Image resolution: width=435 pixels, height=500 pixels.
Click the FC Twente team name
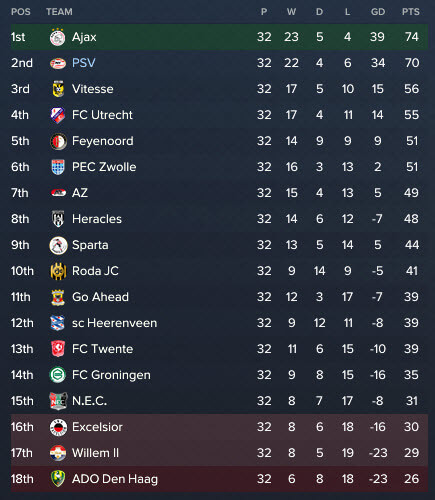pyautogui.click(x=102, y=349)
